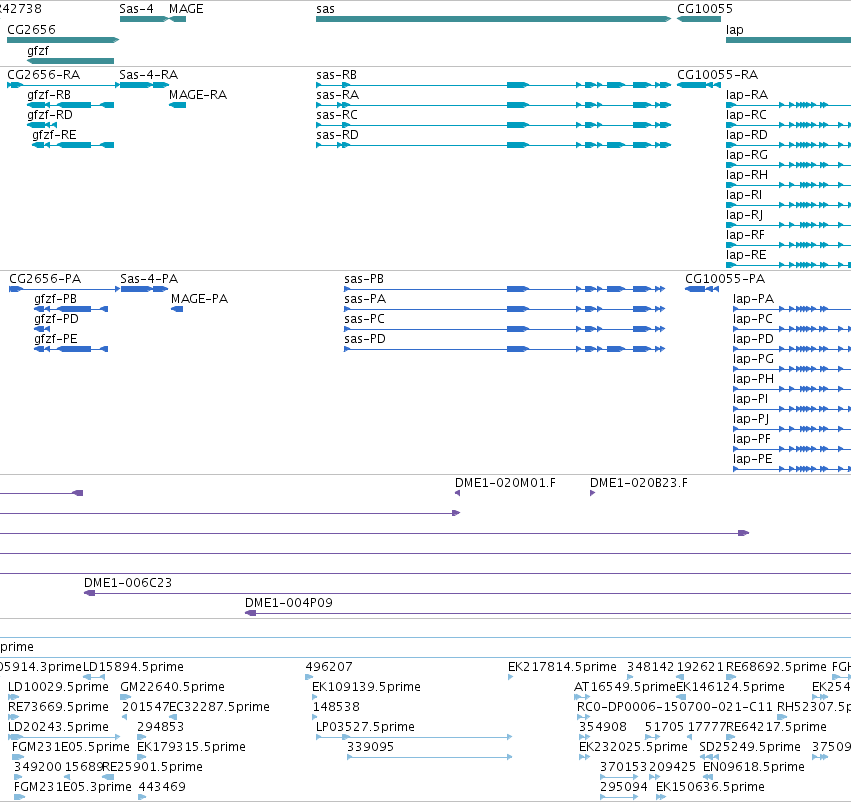Select protein sas-PC
The image size is (851, 802).
pos(504,329)
